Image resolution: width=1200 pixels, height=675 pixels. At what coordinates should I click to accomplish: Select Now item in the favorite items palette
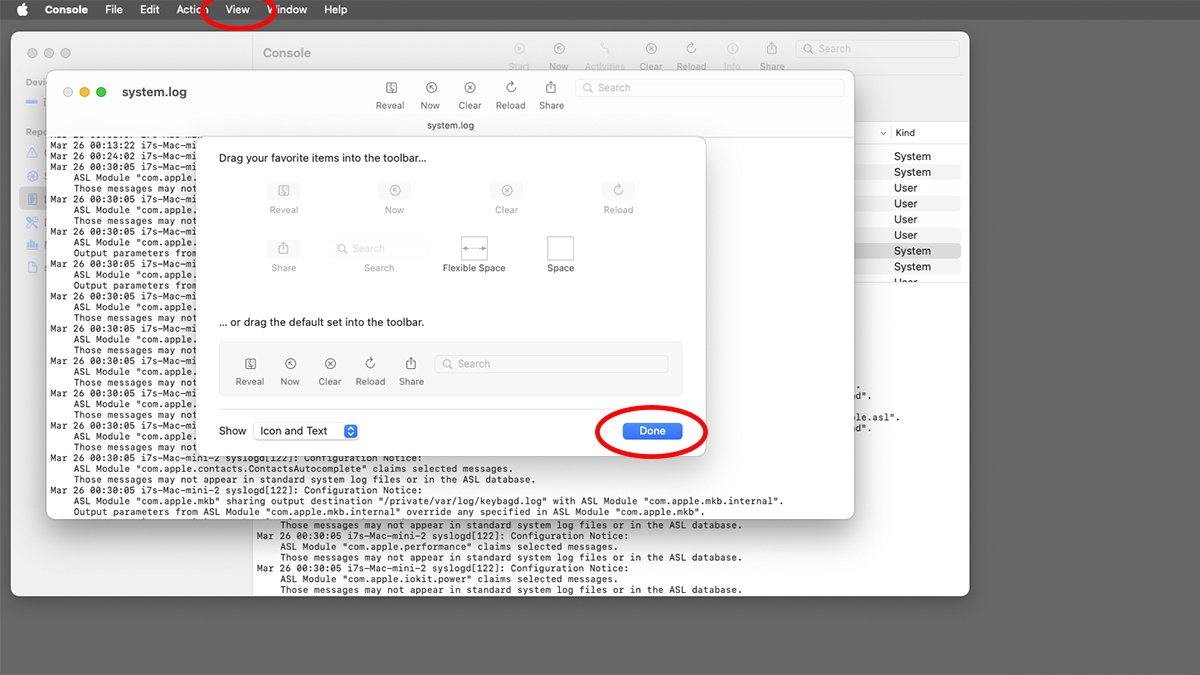pos(395,197)
